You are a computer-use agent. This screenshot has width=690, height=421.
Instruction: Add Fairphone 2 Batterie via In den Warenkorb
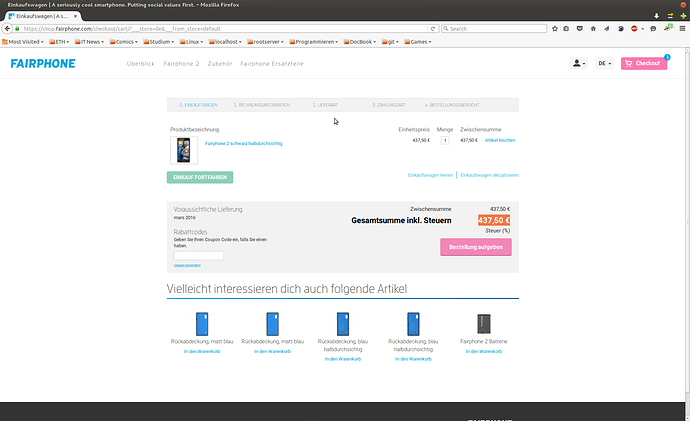[x=484, y=351]
